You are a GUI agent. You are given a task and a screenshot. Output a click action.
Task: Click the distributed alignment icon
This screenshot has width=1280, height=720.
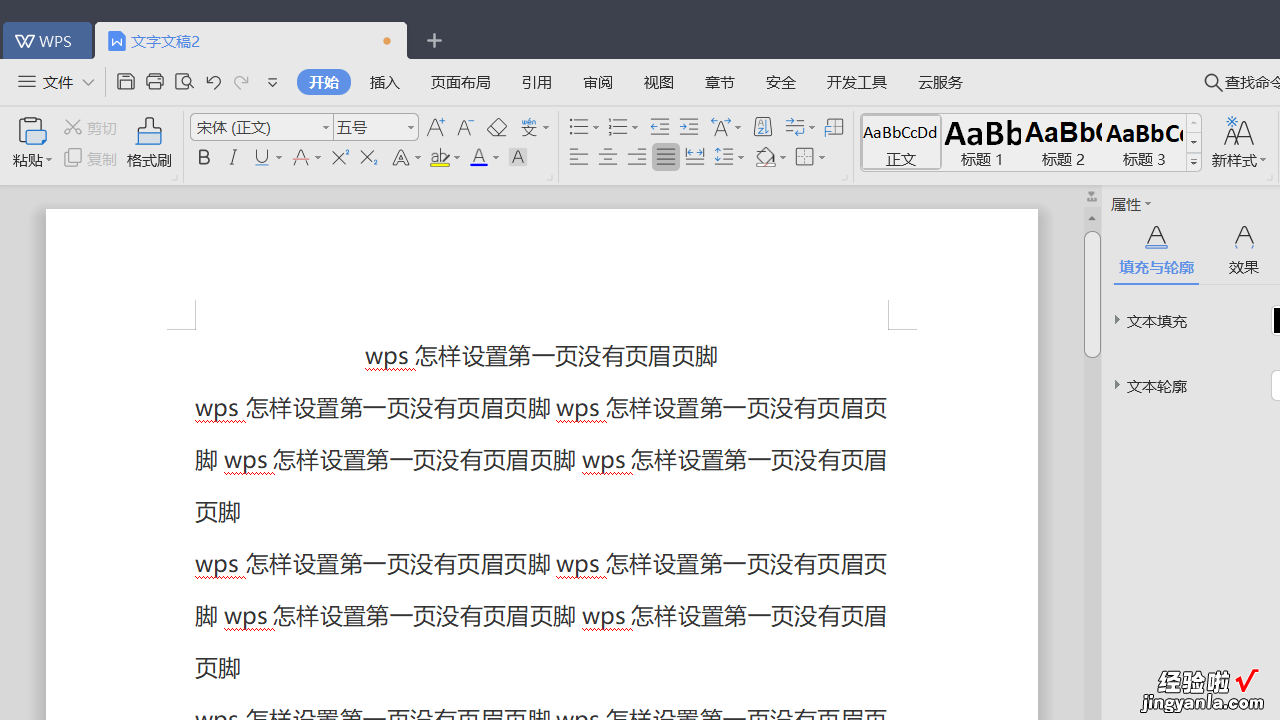pos(694,157)
